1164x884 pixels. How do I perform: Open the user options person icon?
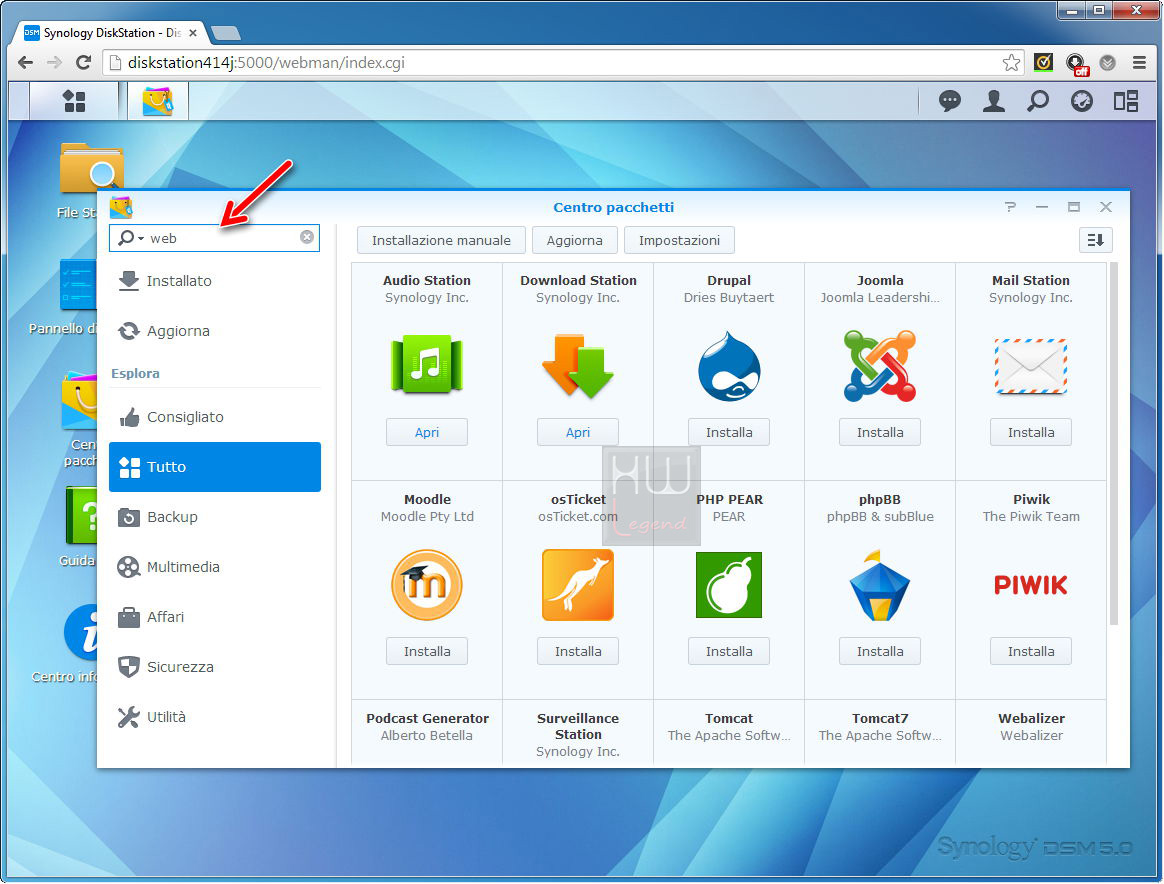pyautogui.click(x=993, y=101)
